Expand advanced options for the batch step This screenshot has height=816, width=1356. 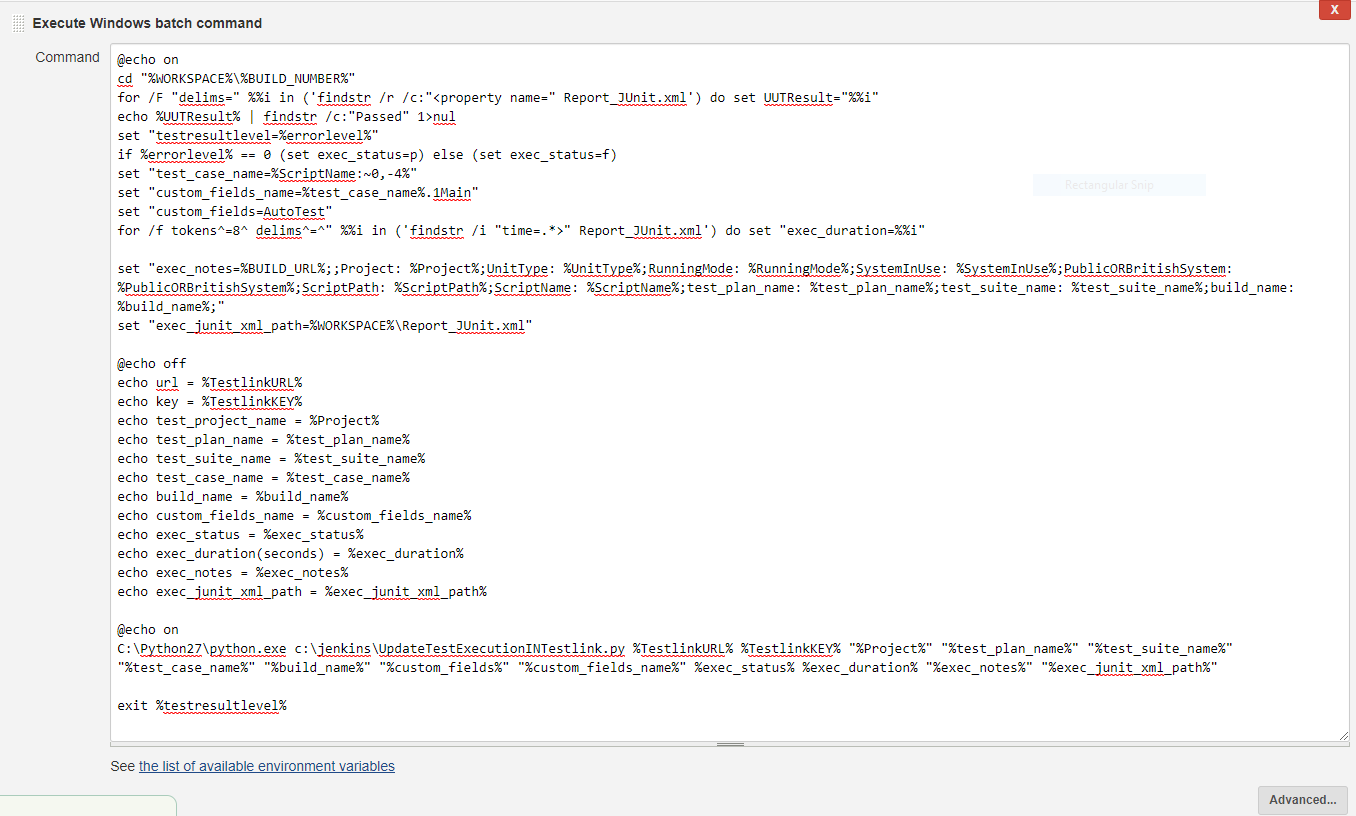coord(1302,800)
